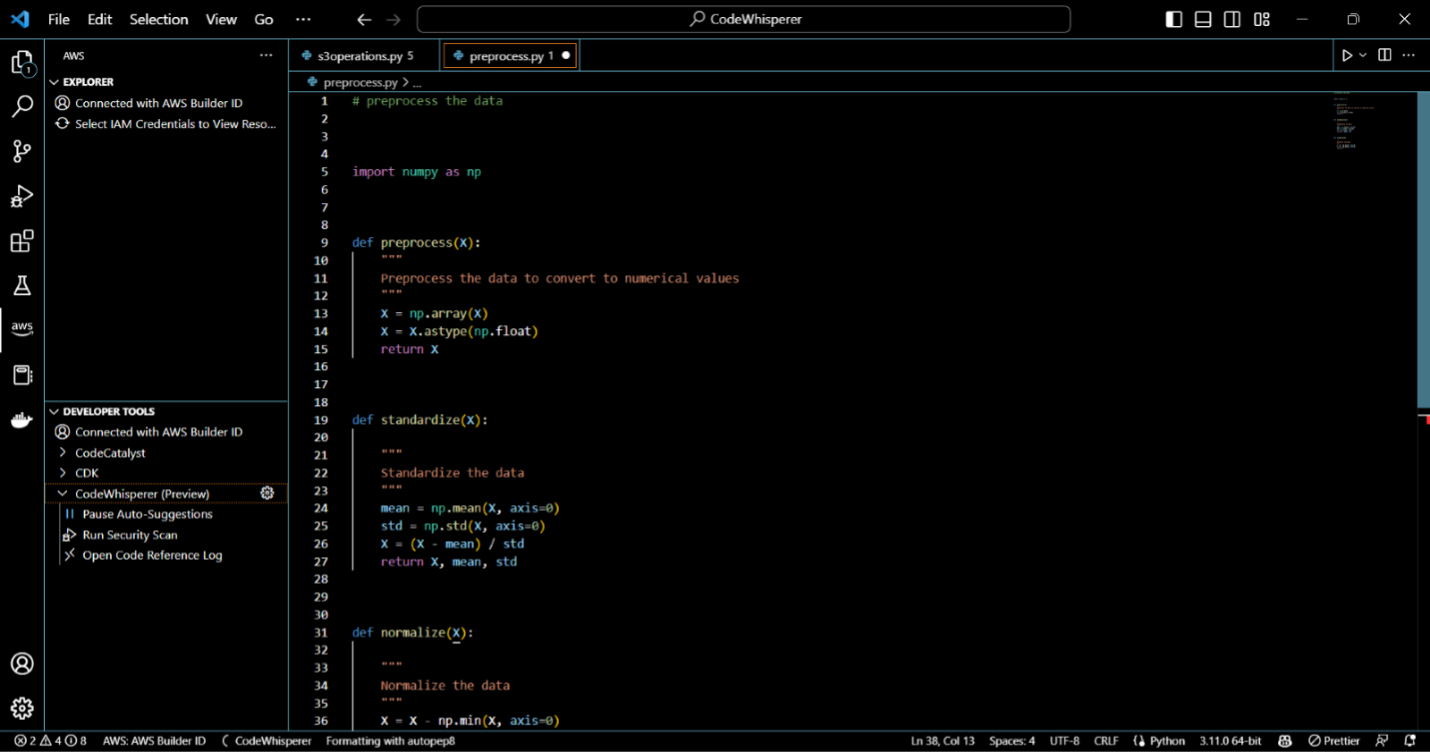Image resolution: width=1430 pixels, height=754 pixels.
Task: Click the CodeWhisperer settings gear icon
Action: tap(267, 493)
